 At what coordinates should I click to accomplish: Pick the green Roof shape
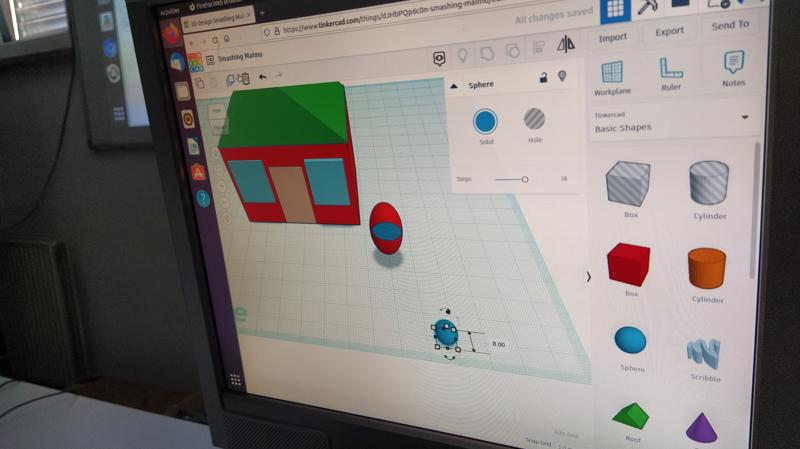(x=631, y=416)
